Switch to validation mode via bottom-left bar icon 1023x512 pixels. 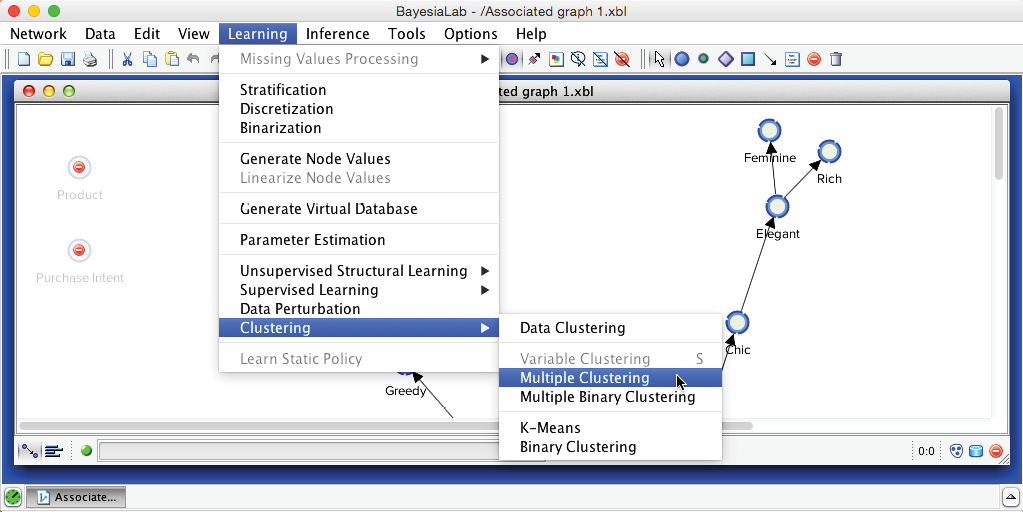click(x=53, y=451)
